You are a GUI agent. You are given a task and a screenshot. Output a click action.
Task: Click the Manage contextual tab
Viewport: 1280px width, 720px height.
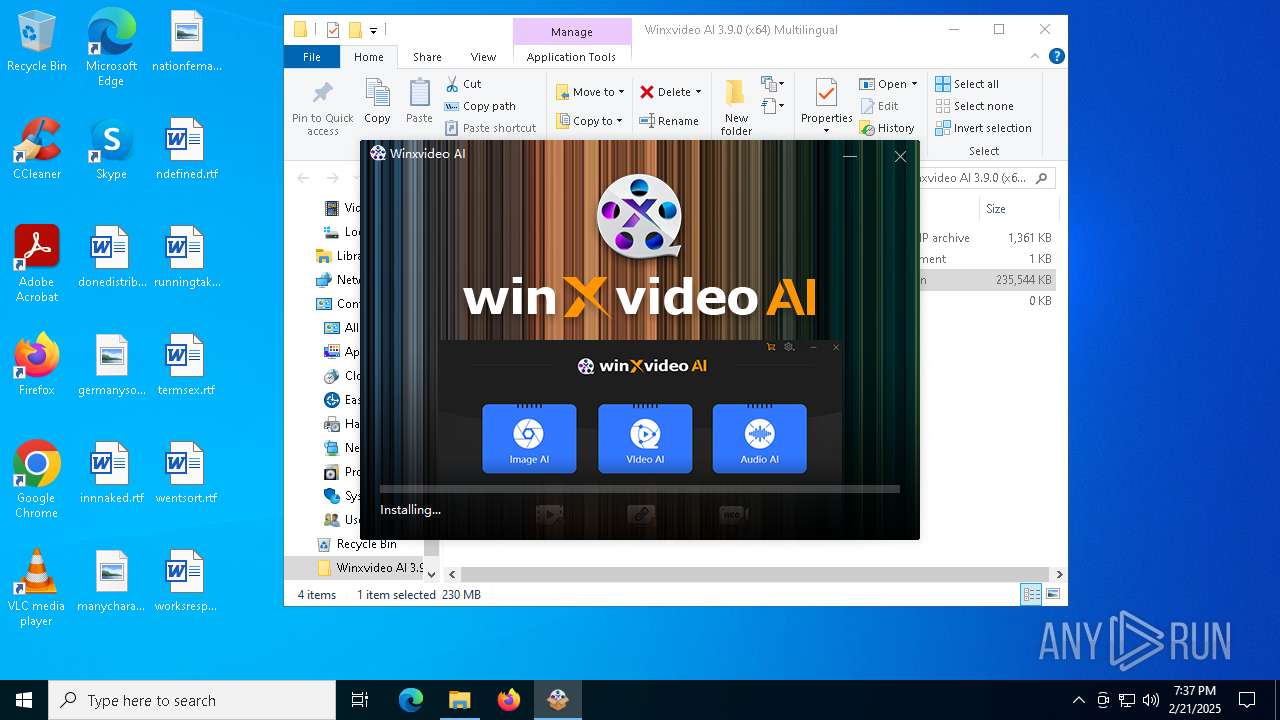572,32
